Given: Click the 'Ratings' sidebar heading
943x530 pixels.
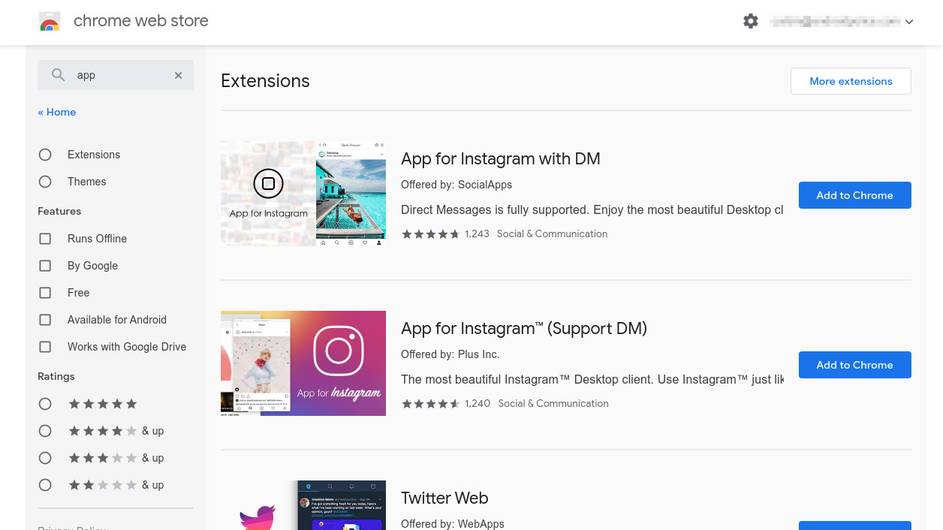Looking at the screenshot, I should point(56,377).
